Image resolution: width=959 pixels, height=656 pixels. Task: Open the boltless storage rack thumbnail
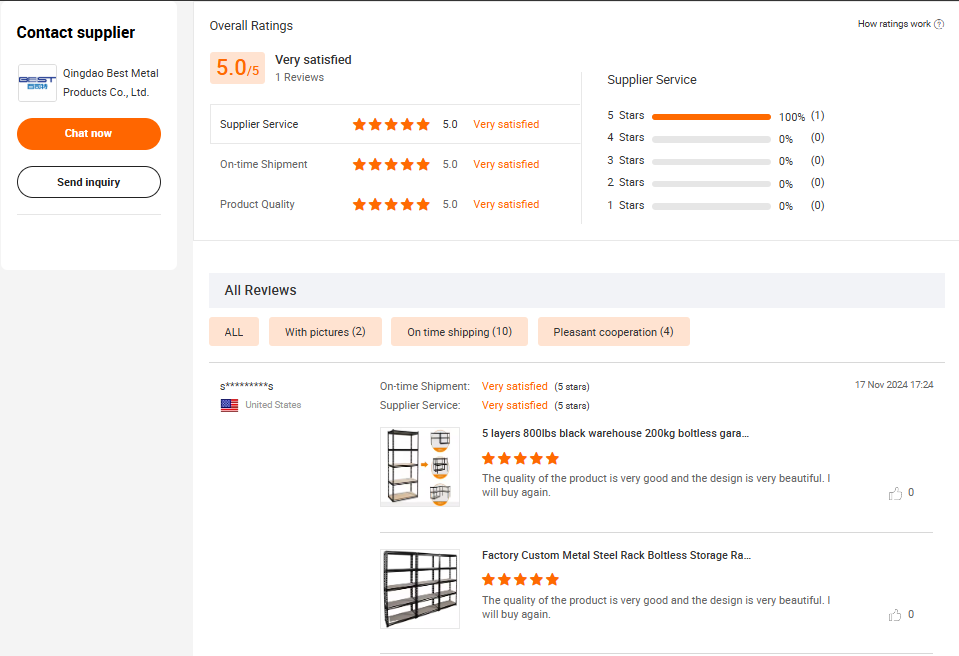tap(420, 589)
